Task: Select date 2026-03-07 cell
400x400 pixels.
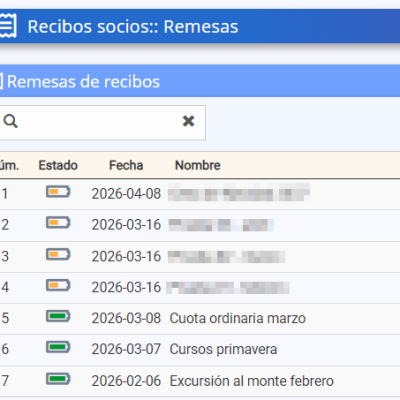Action: [126, 349]
